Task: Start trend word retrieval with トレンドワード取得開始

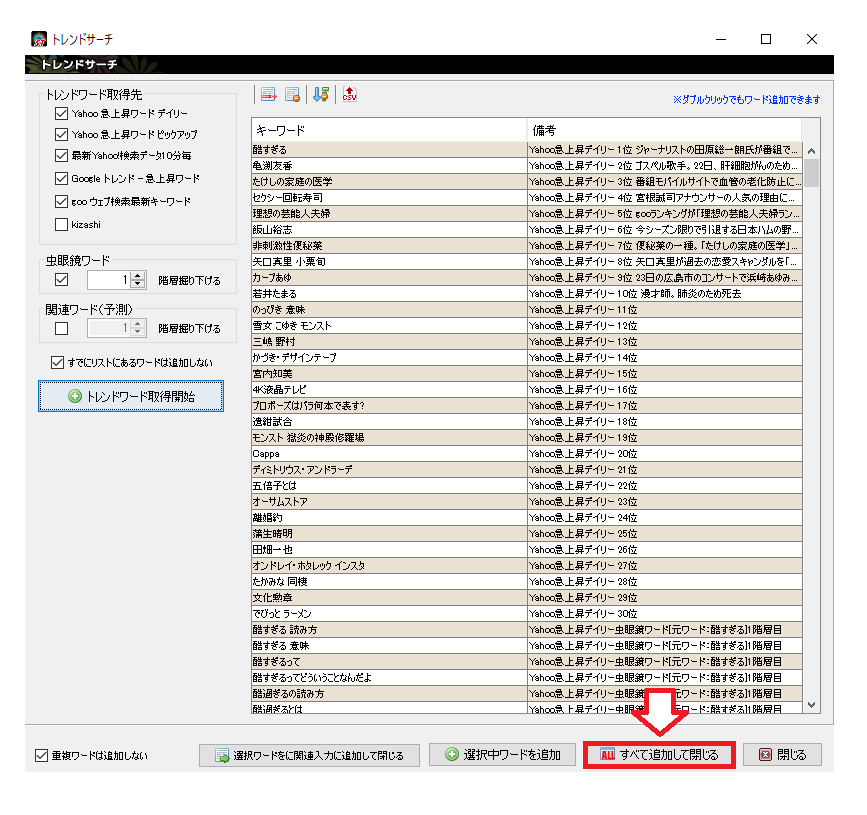Action: coord(131,396)
